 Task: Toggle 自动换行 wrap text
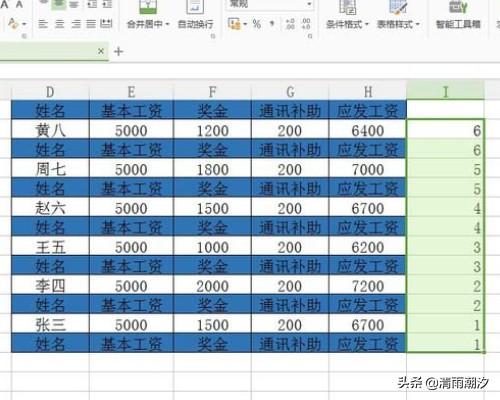tap(195, 17)
